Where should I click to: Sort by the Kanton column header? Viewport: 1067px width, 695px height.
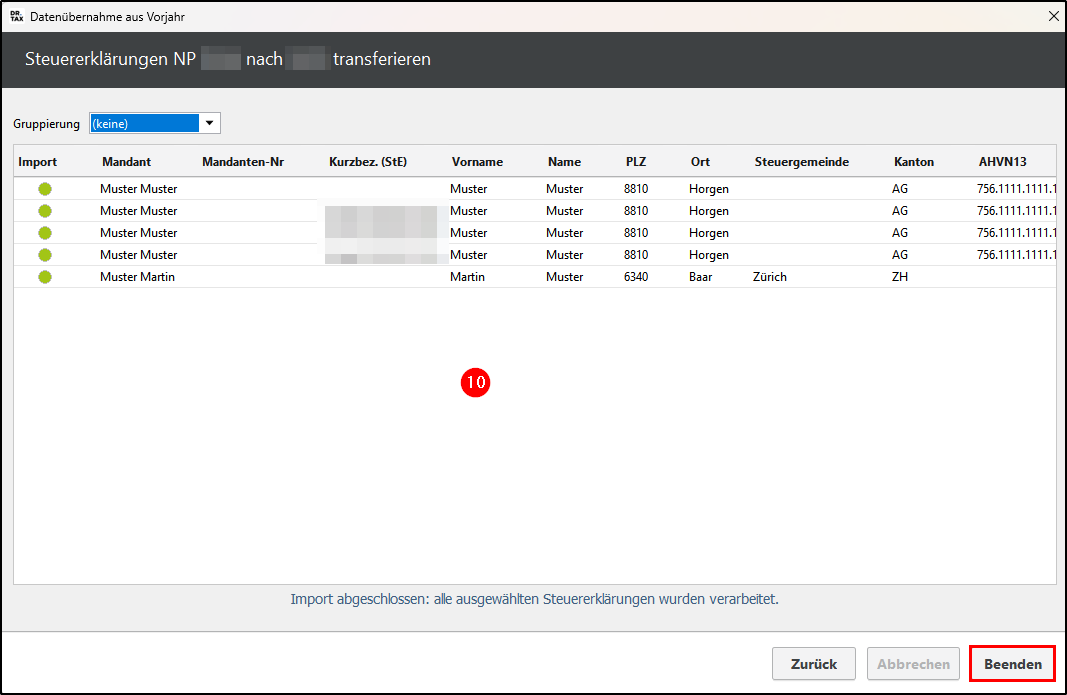pyautogui.click(x=914, y=162)
